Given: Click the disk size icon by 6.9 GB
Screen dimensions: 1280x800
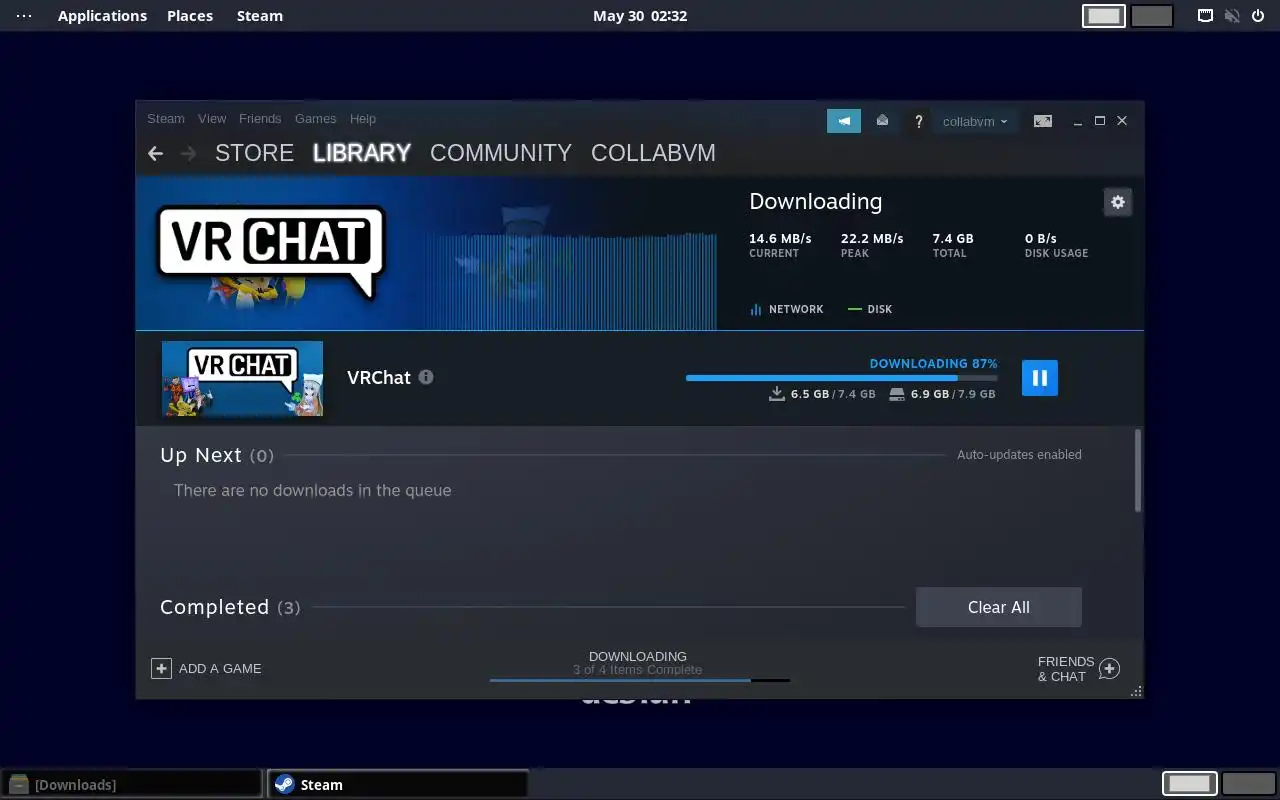Looking at the screenshot, I should click(897, 394).
